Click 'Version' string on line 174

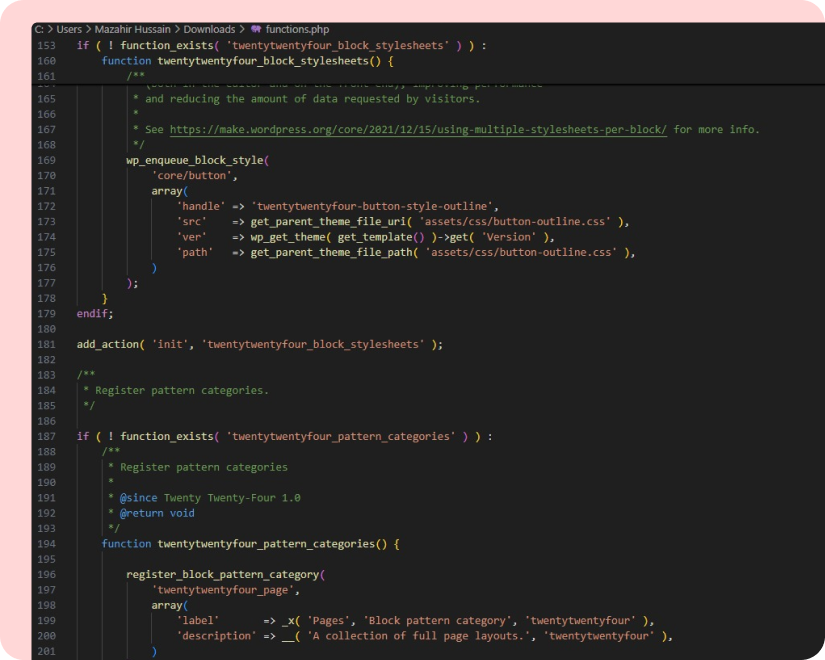click(508, 237)
